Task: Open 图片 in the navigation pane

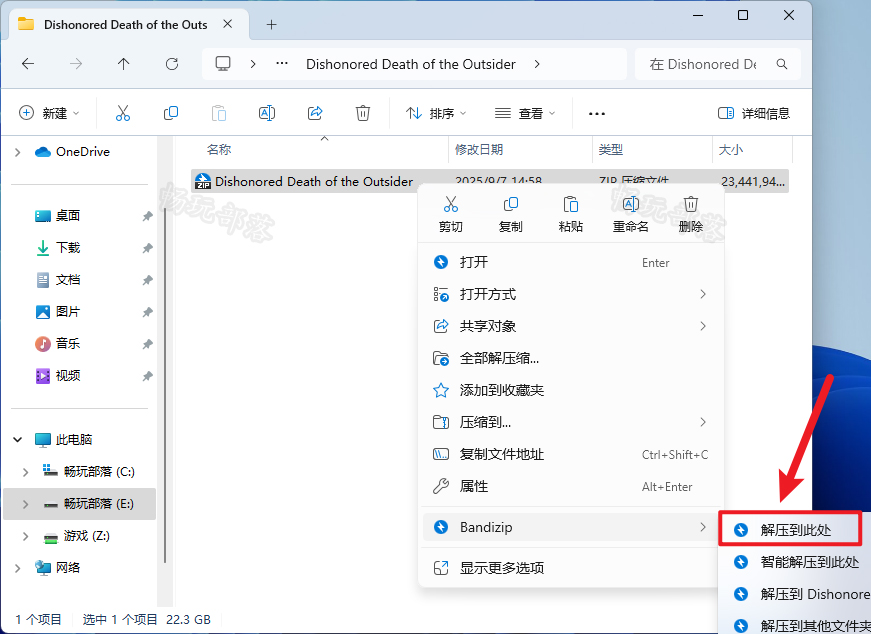Action: pyautogui.click(x=58, y=312)
